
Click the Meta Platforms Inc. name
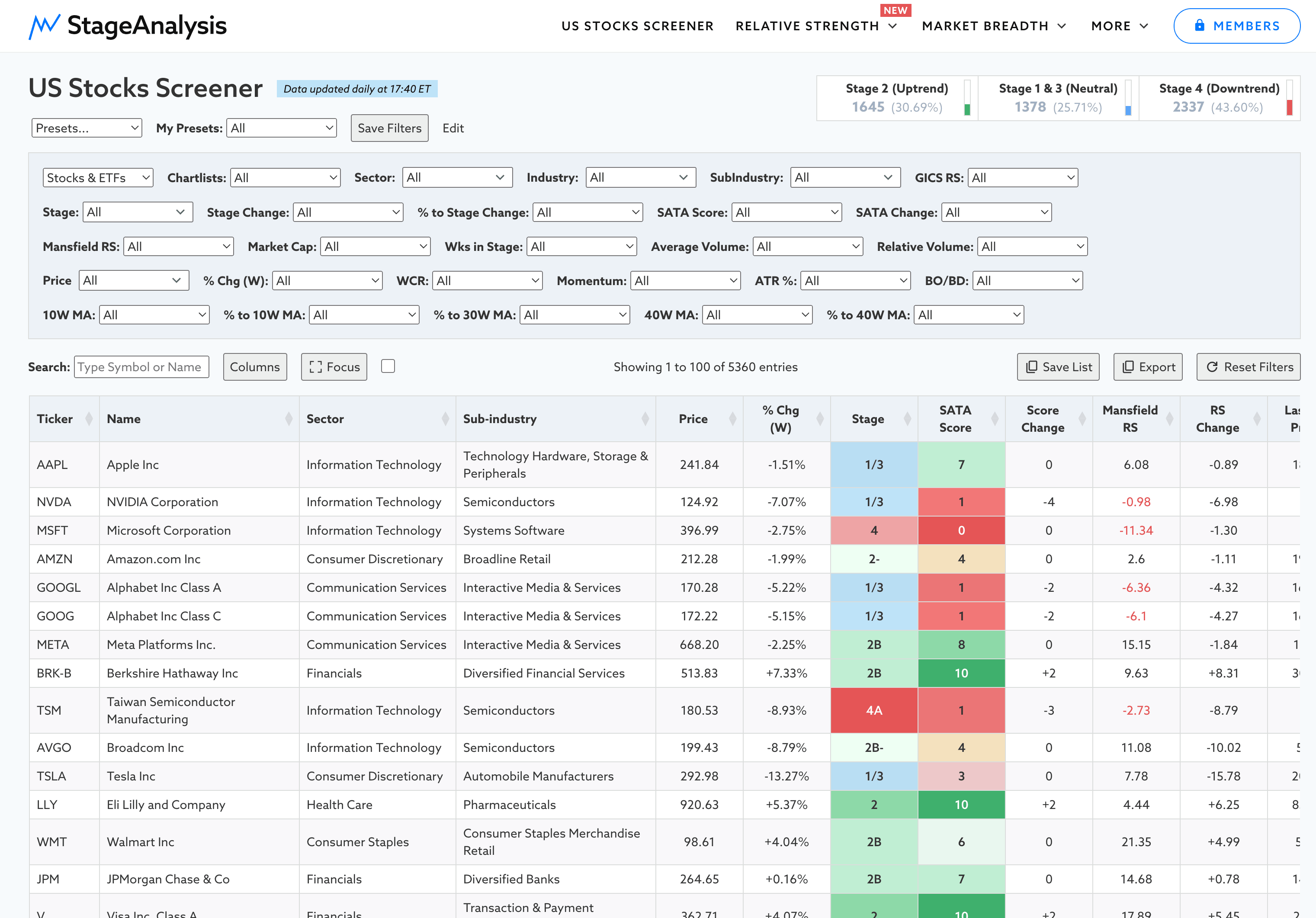(x=161, y=645)
